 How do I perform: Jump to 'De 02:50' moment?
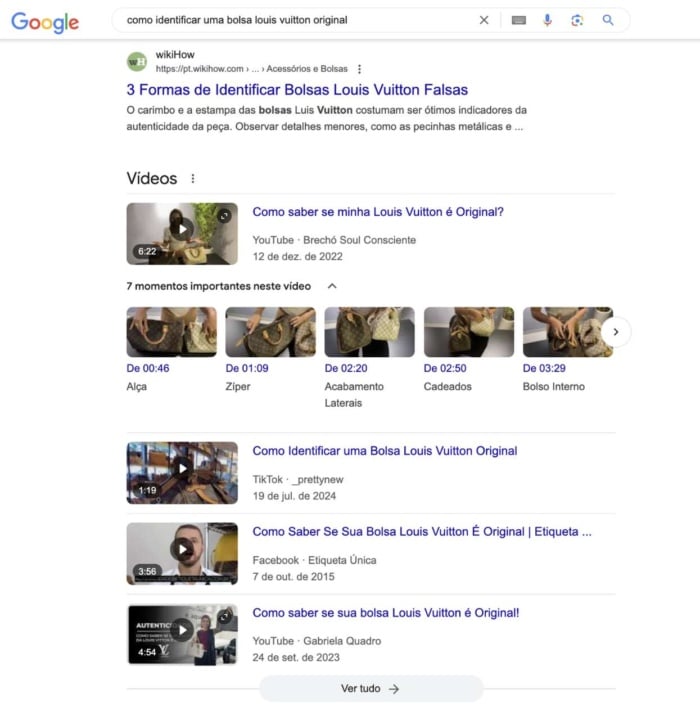[445, 368]
